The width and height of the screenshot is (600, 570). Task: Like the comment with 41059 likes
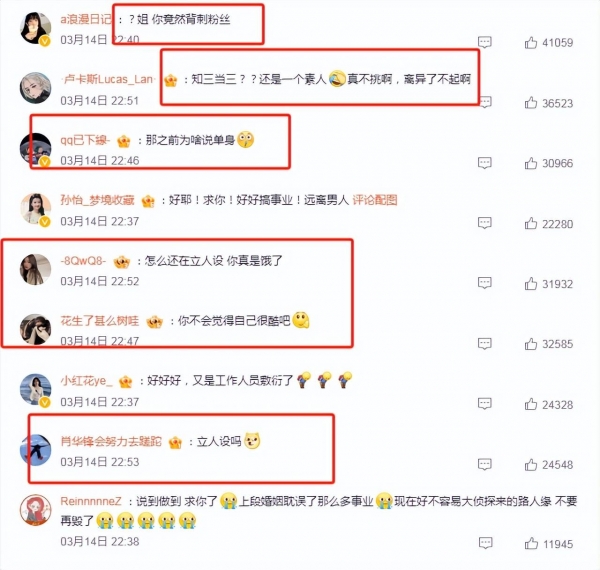pos(531,42)
